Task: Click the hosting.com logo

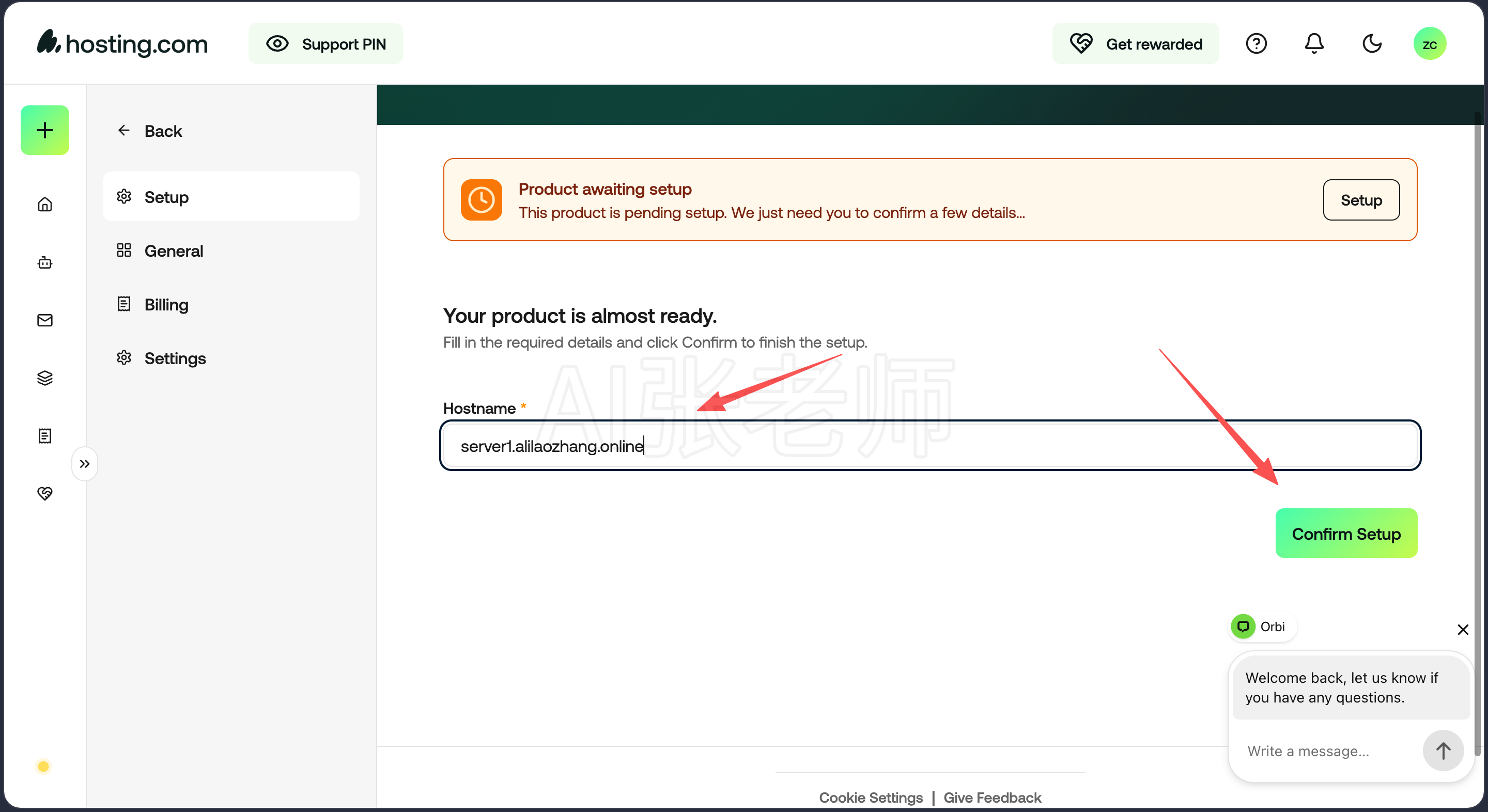Action: pyautogui.click(x=122, y=43)
